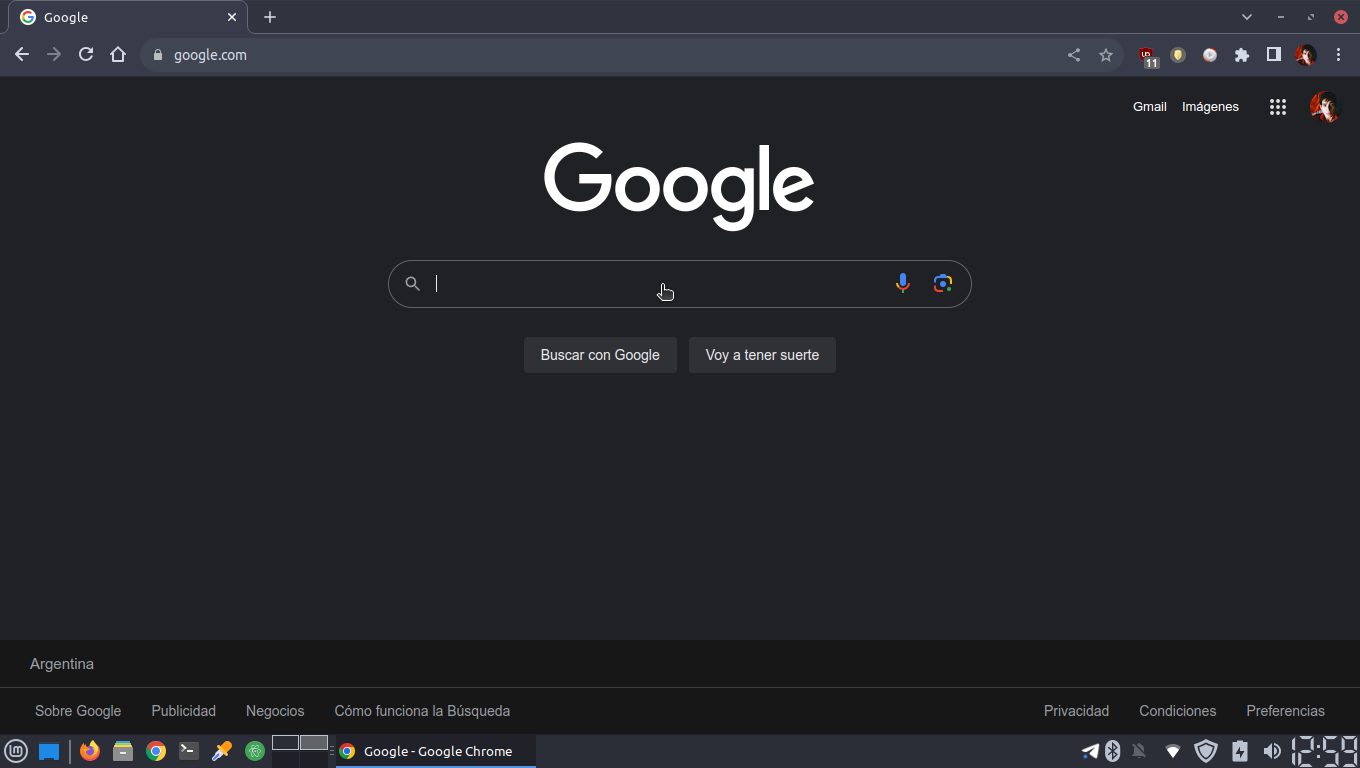
Task: Open Gmail link
Action: click(x=1149, y=107)
